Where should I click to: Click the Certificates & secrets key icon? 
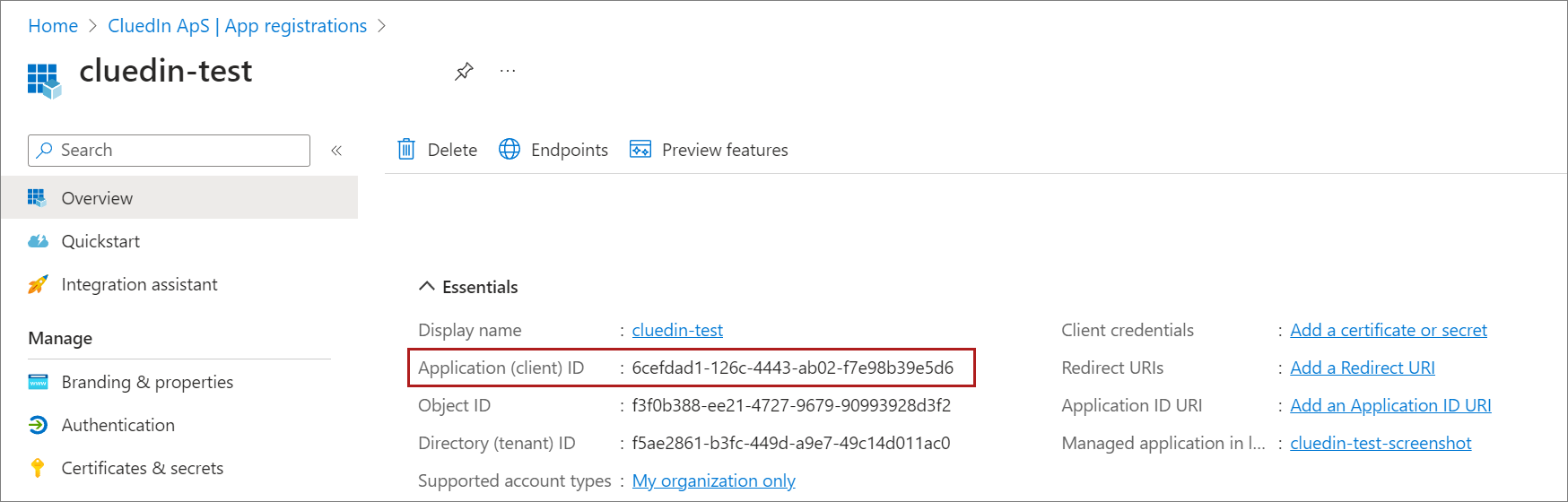[38, 468]
